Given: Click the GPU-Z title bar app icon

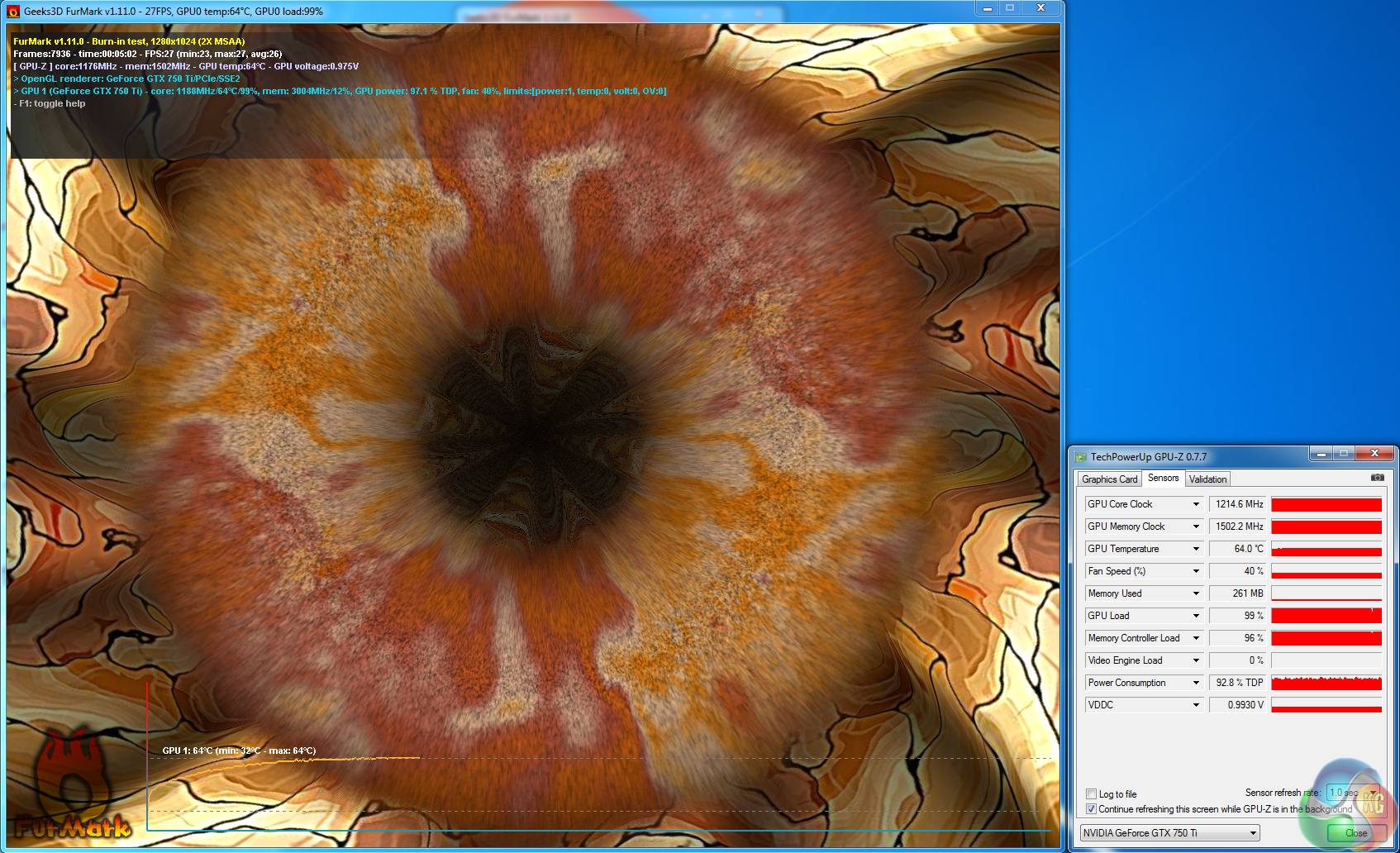Looking at the screenshot, I should 1080,457.
